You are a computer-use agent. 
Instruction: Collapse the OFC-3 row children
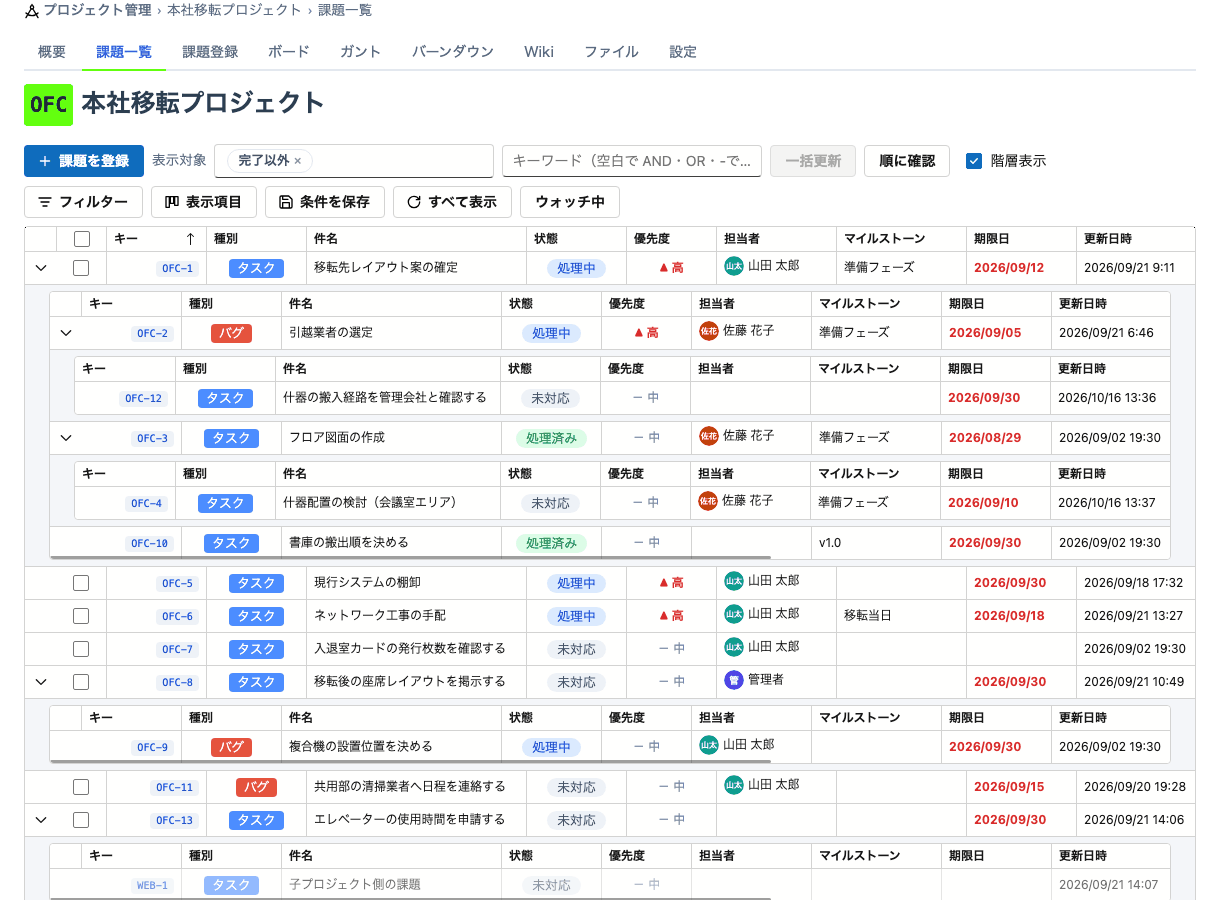[66, 438]
